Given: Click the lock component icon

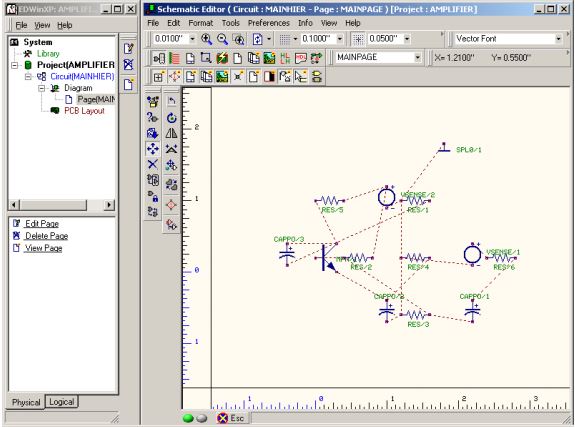Looking at the screenshot, I should (153, 196).
